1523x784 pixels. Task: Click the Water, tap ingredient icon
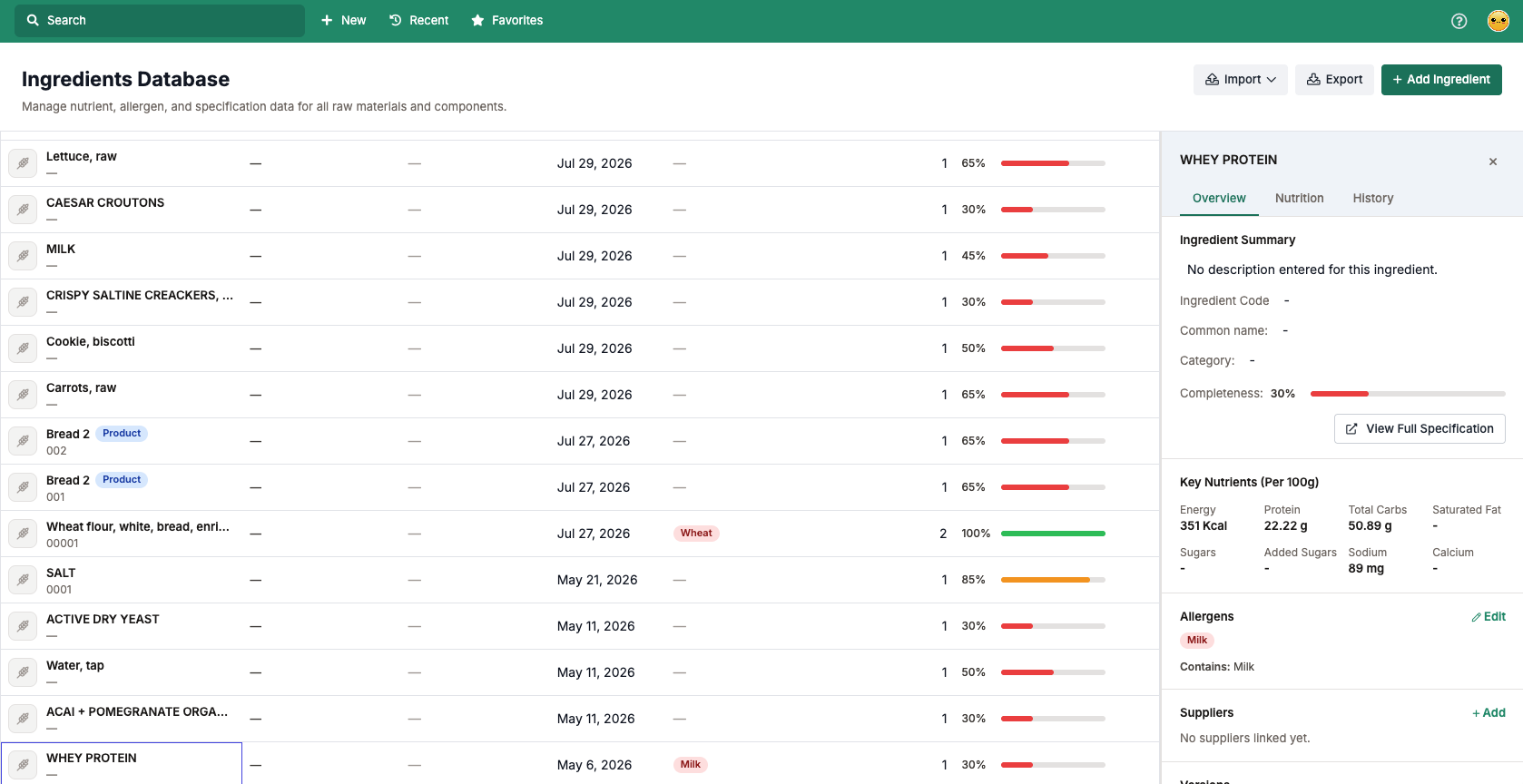23,672
